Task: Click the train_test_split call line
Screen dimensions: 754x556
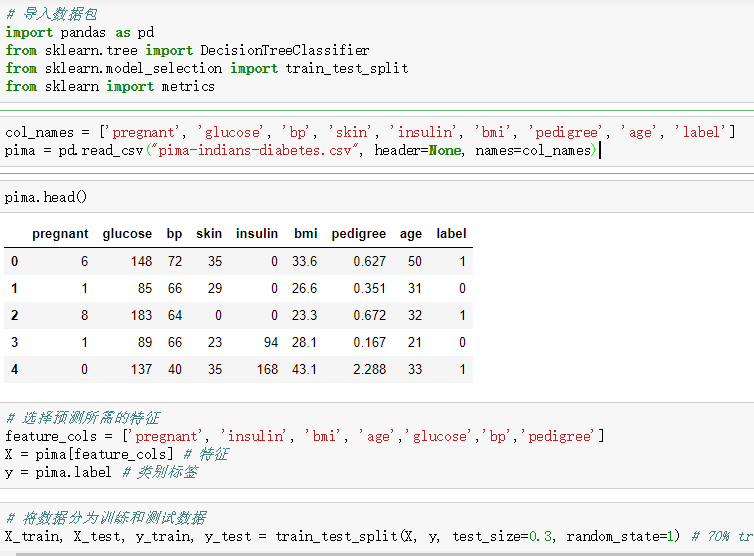Action: (379, 536)
